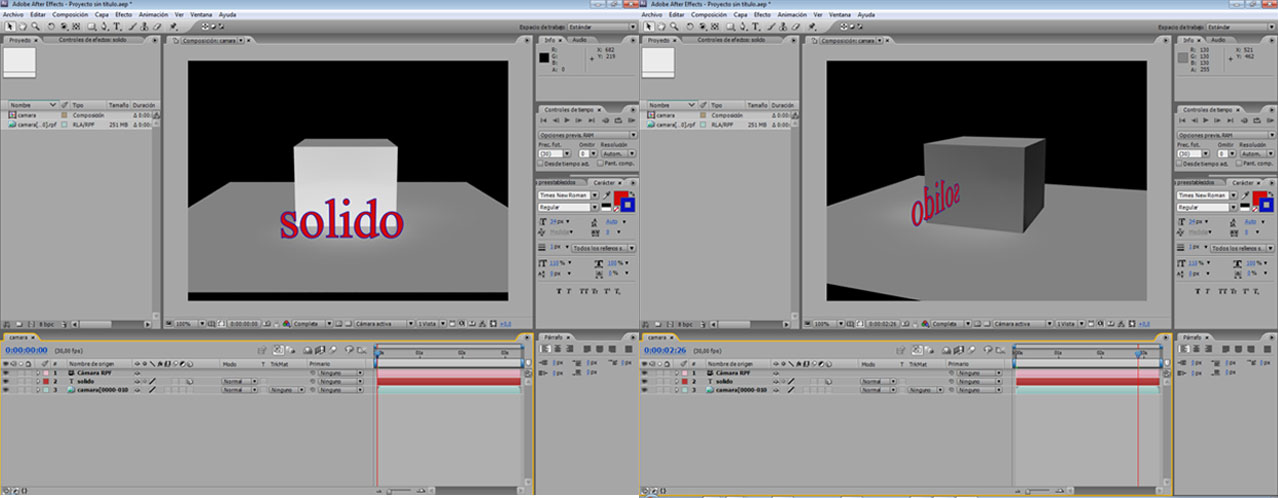
Task: Open Archivo menu in right window
Action: (x=652, y=16)
